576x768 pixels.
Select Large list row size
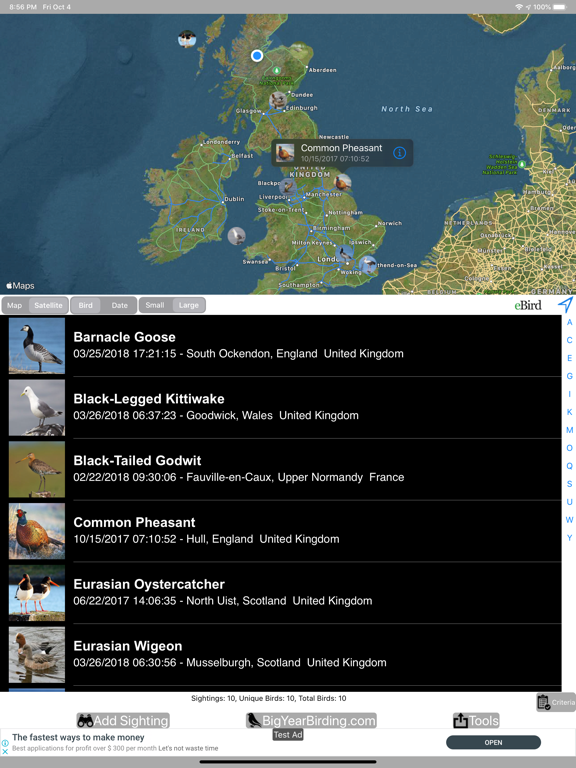tap(189, 305)
